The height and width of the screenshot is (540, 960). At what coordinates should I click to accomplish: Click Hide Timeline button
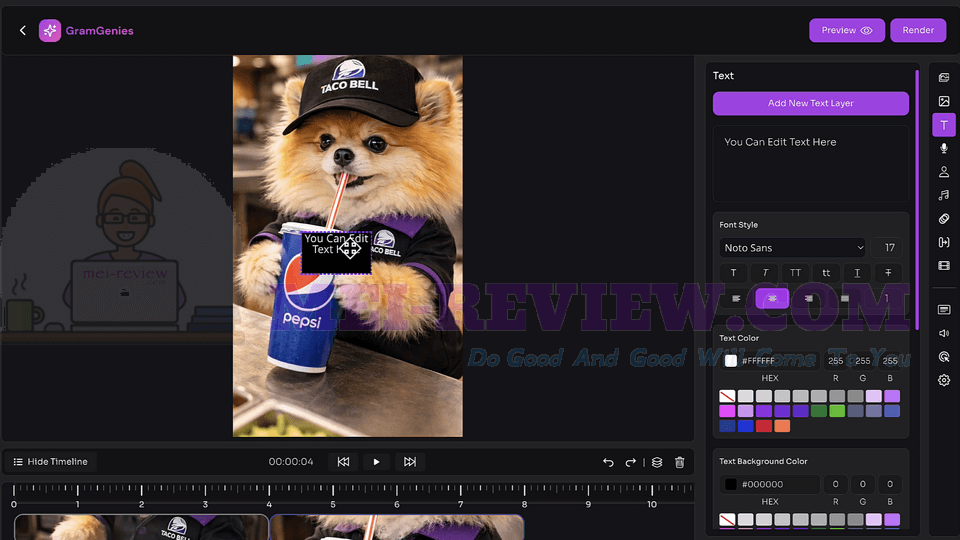click(51, 462)
